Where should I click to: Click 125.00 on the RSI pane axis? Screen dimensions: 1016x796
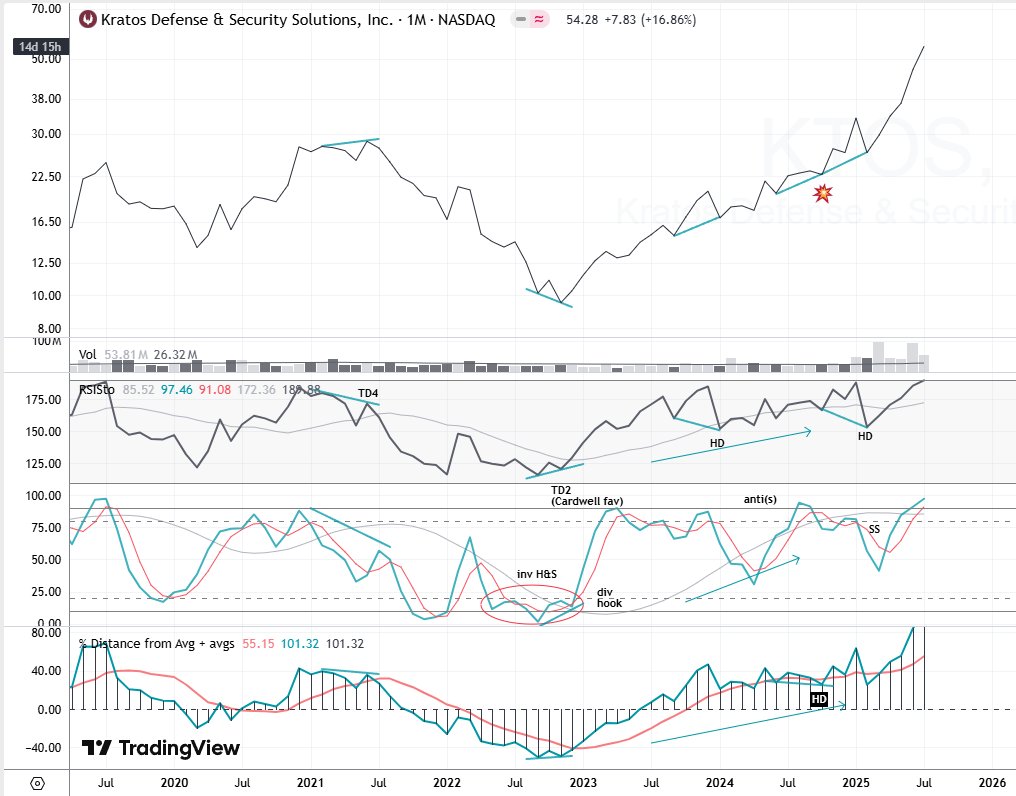(43, 463)
